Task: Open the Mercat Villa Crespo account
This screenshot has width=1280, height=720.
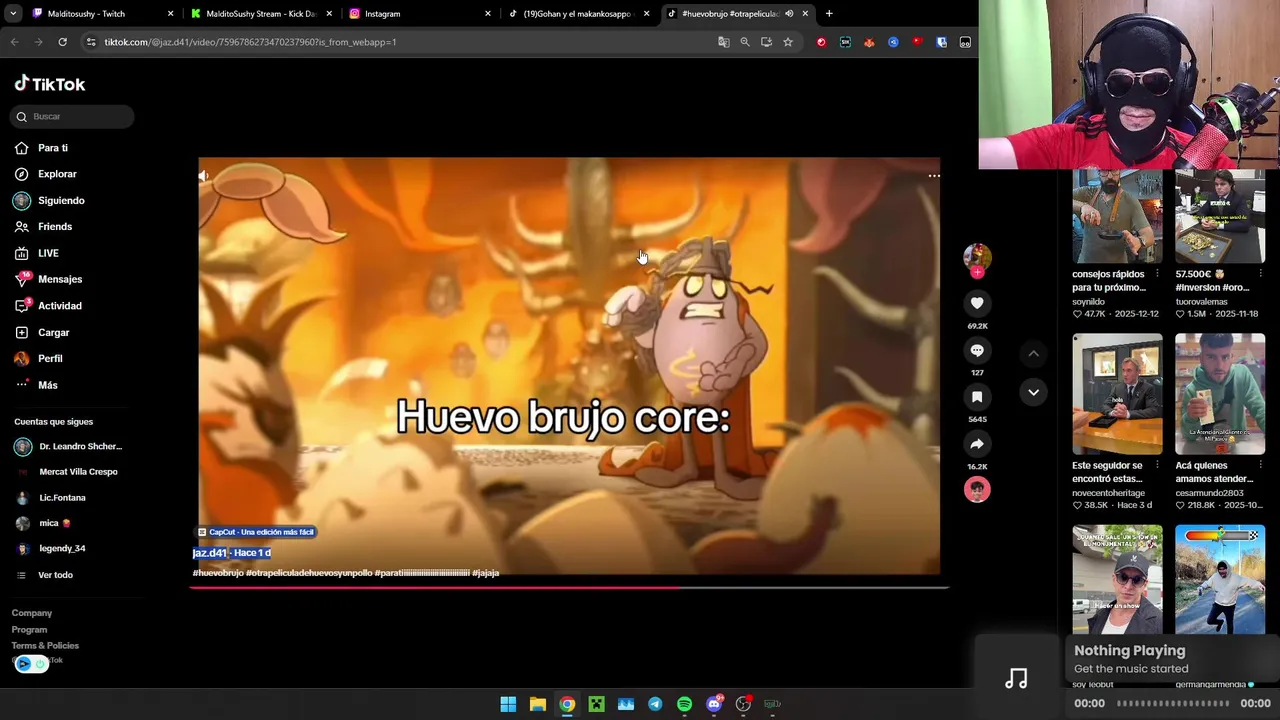Action: coord(66,472)
